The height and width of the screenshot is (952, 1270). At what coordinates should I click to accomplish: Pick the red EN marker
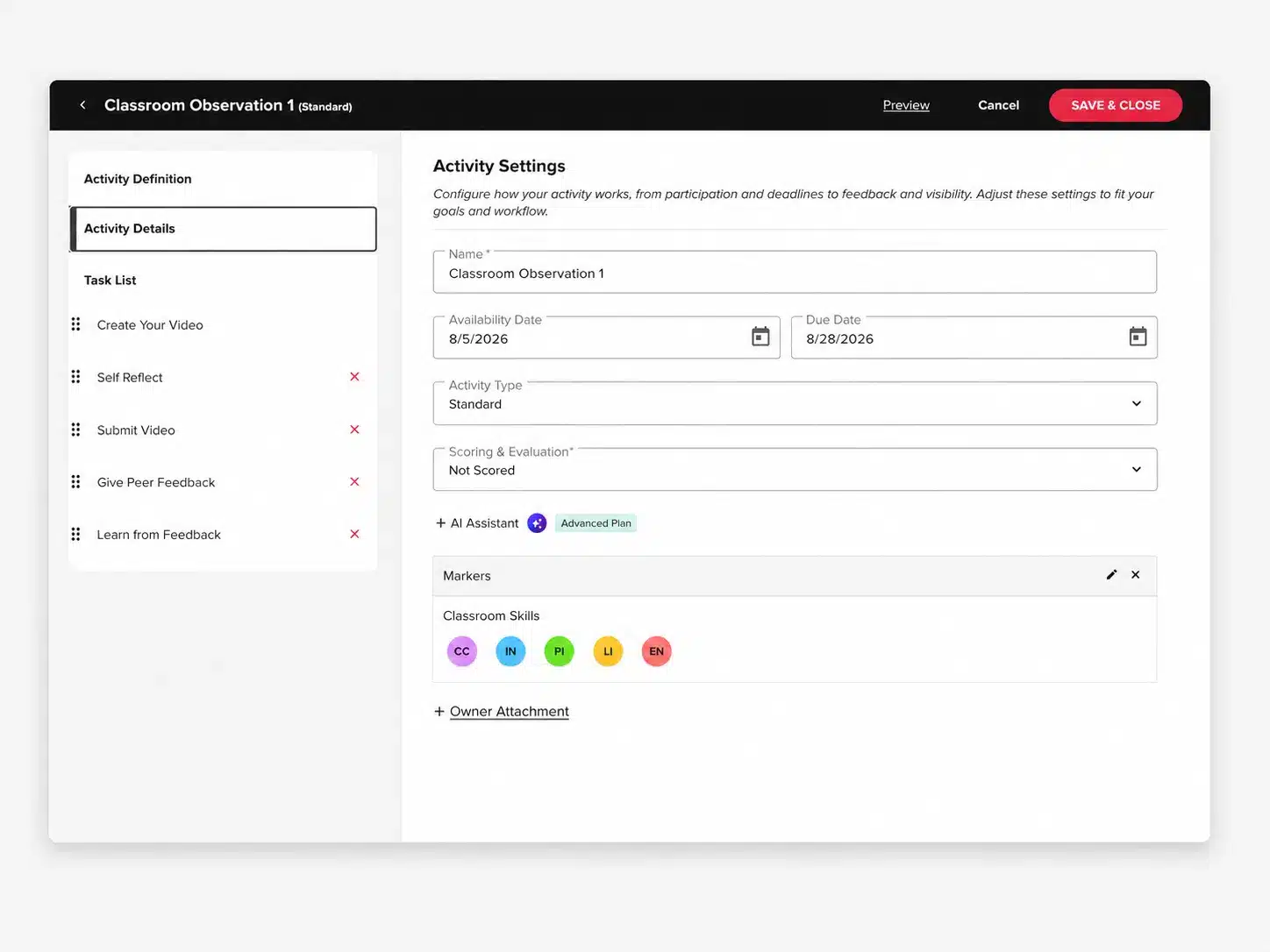click(x=656, y=651)
